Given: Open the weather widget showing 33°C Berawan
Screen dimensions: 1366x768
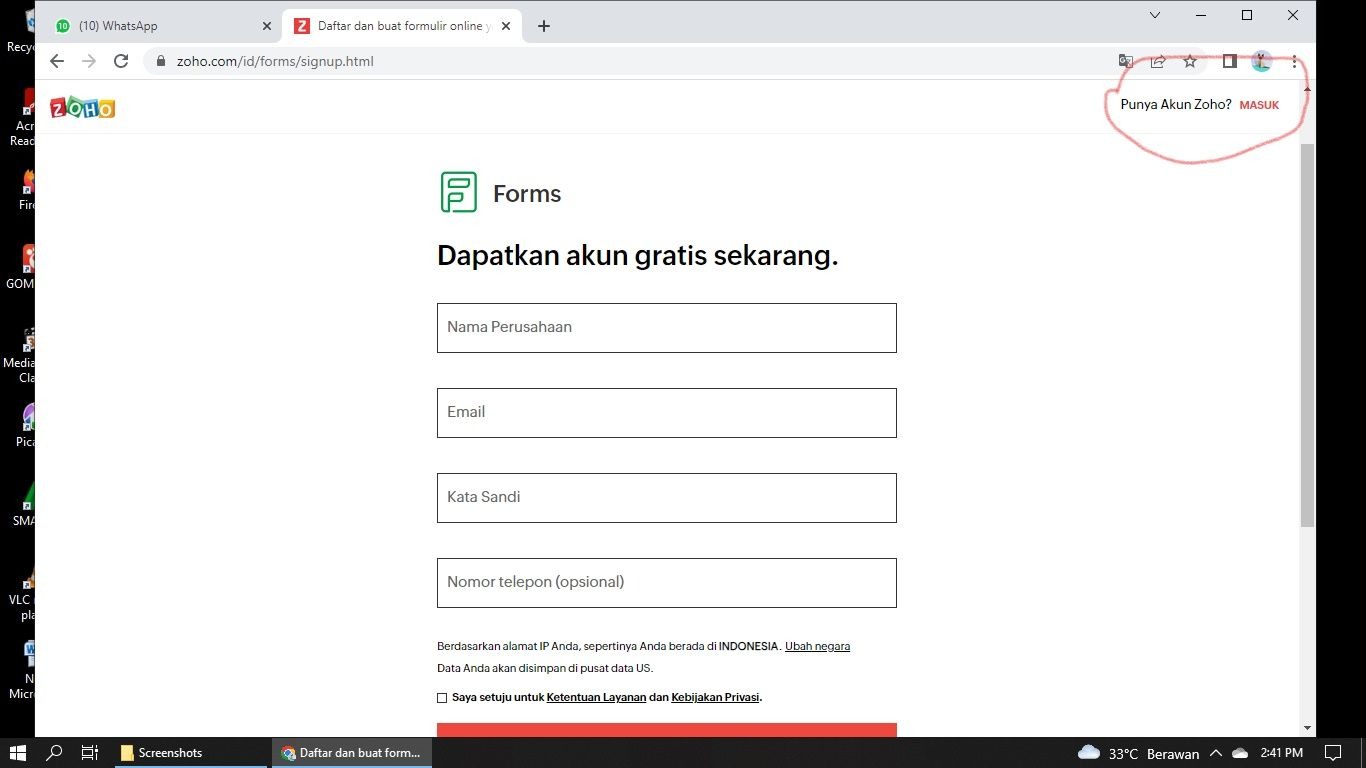Looking at the screenshot, I should (x=1138, y=753).
